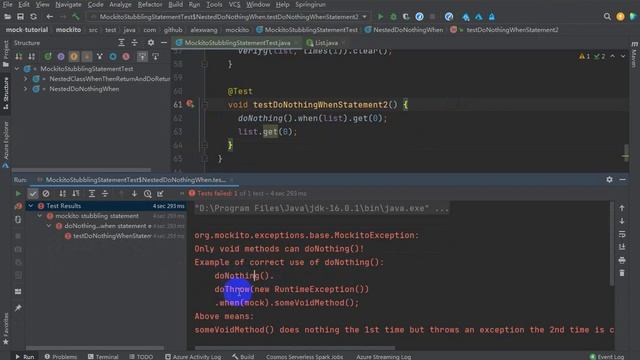Viewport: 640px width, 360px height.
Task: Click console vertical scrollbar
Action: [x=611, y=243]
